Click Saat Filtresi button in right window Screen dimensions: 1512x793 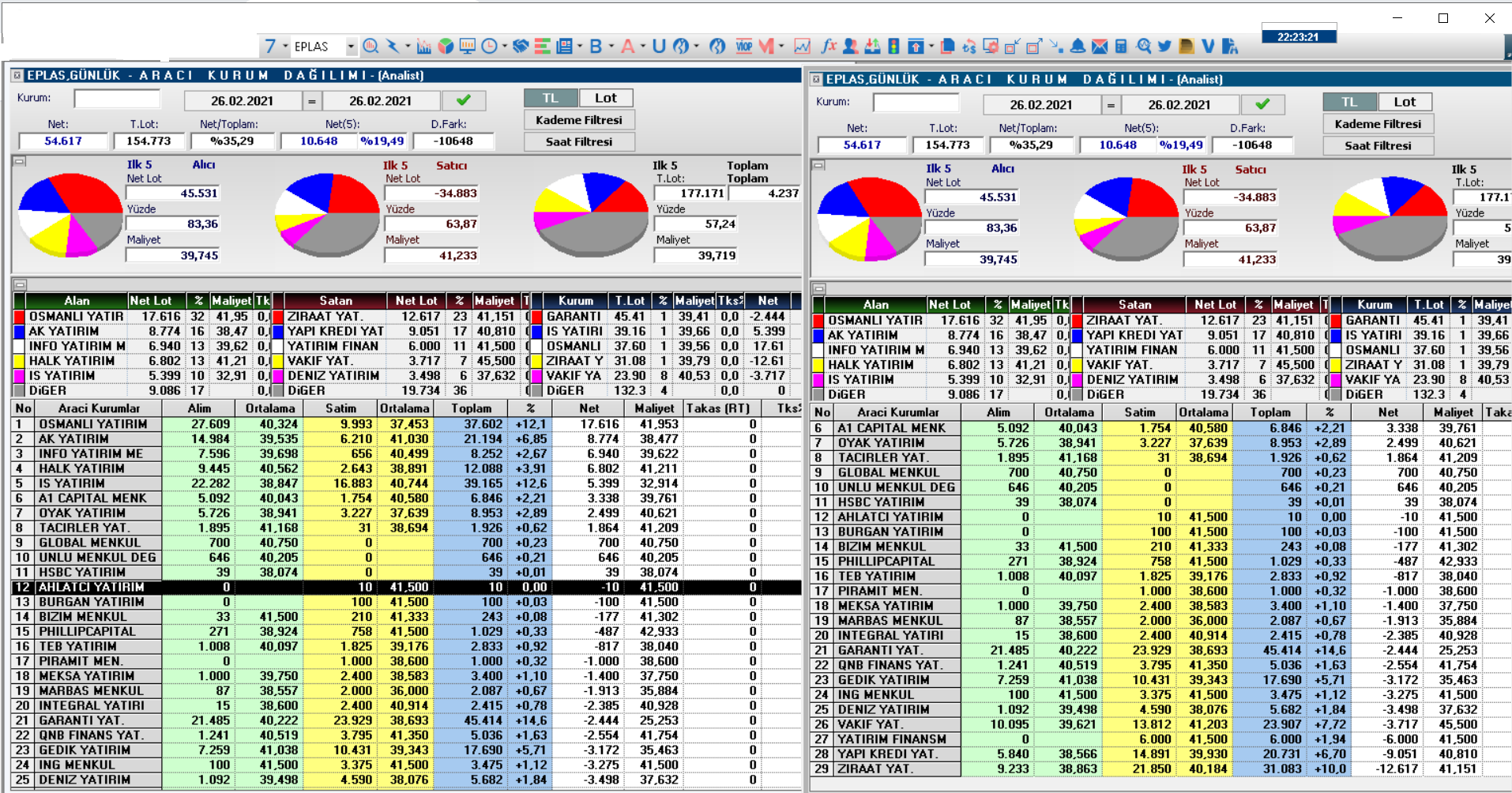click(1378, 145)
